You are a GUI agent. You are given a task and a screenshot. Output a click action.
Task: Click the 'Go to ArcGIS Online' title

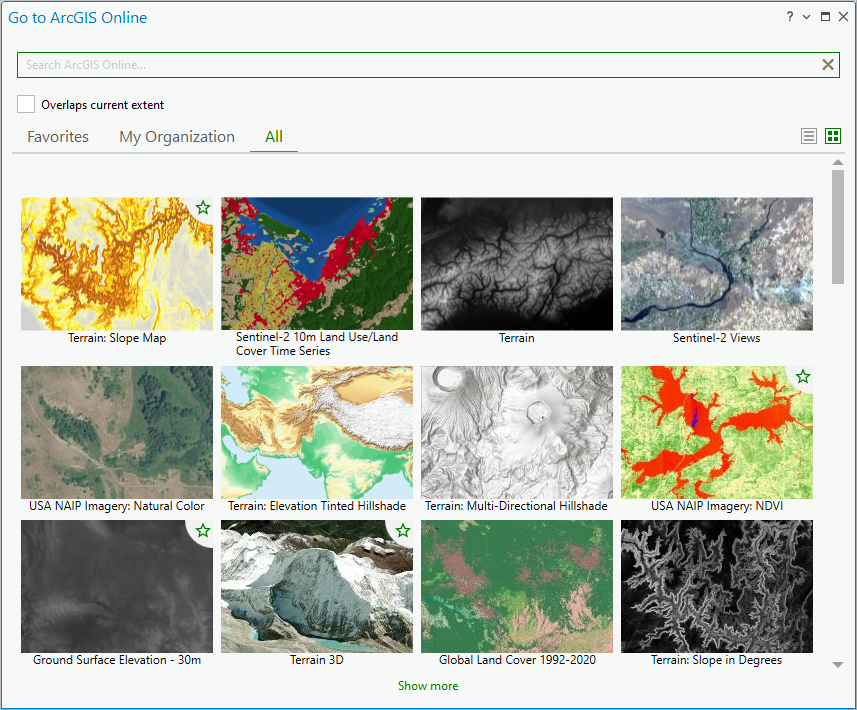[78, 17]
